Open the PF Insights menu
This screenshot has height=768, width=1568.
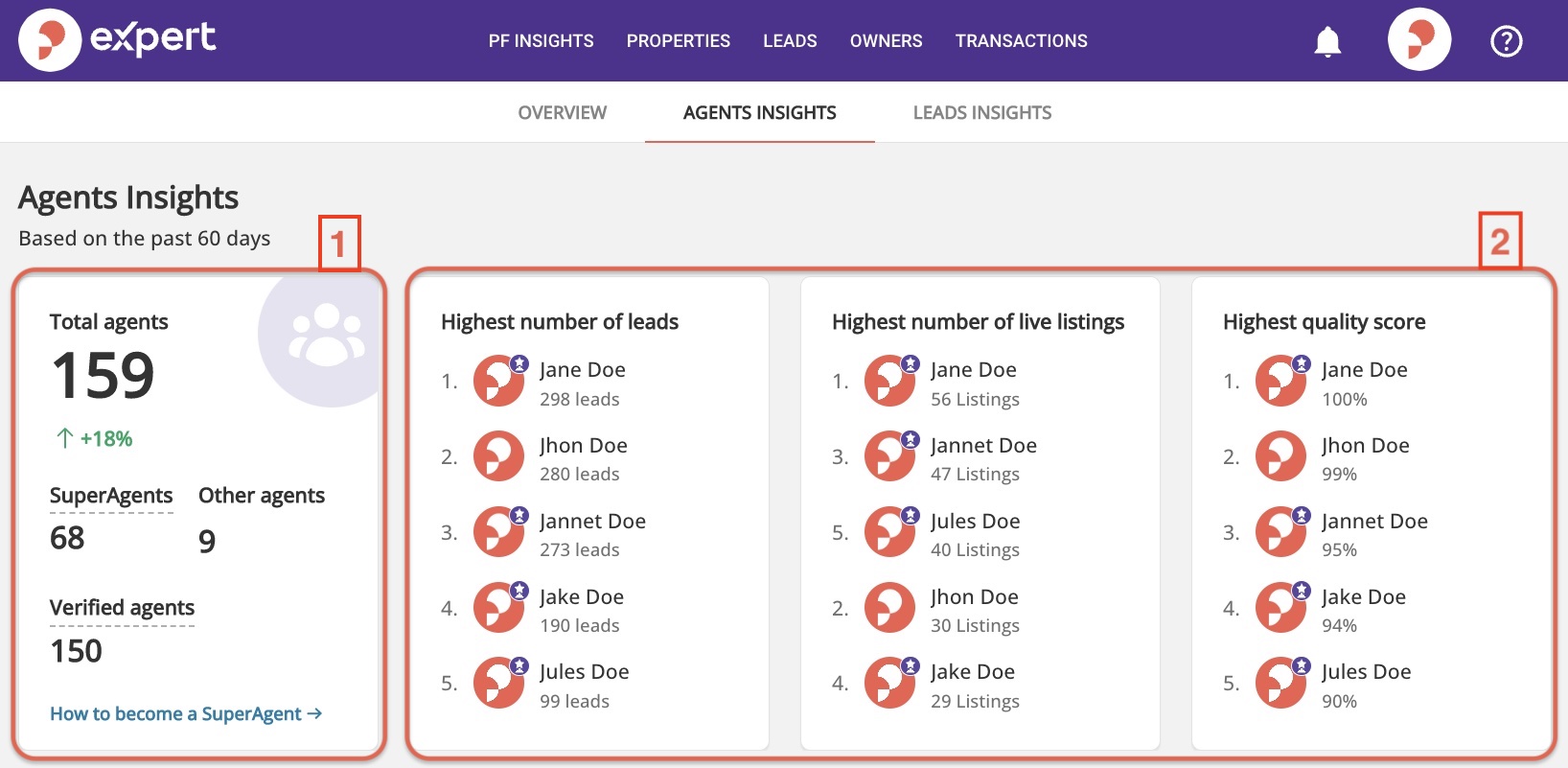541,41
